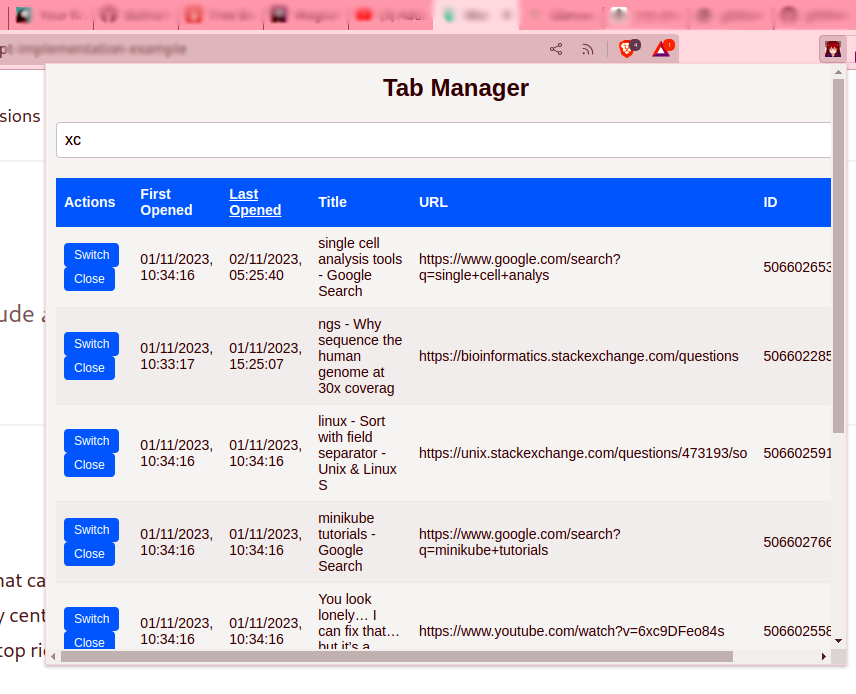Open the Tab Manager extension avatar icon
This screenshot has height=694, width=856.
tap(833, 50)
